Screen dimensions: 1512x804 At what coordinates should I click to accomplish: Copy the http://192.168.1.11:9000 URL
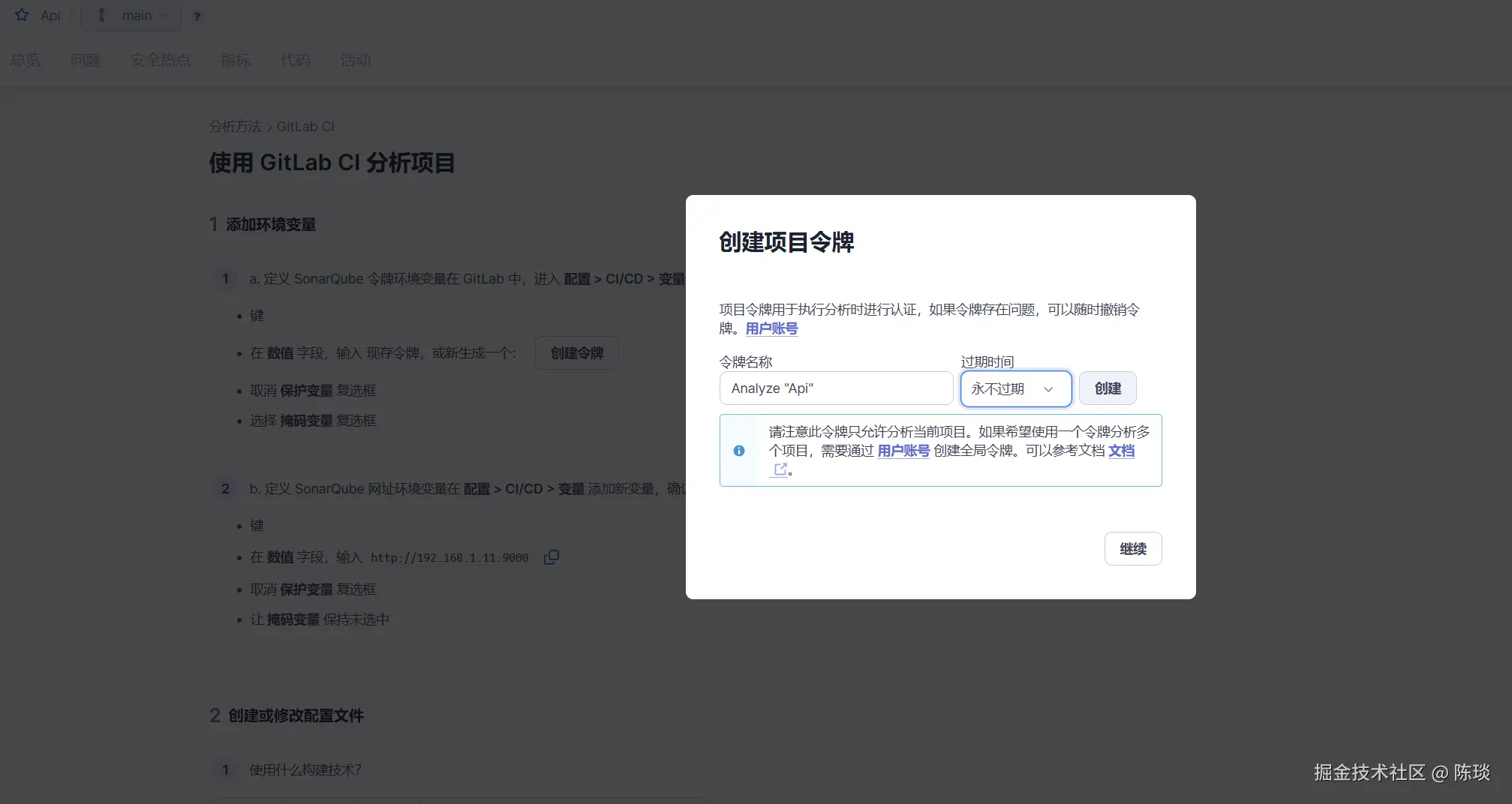[x=552, y=557]
